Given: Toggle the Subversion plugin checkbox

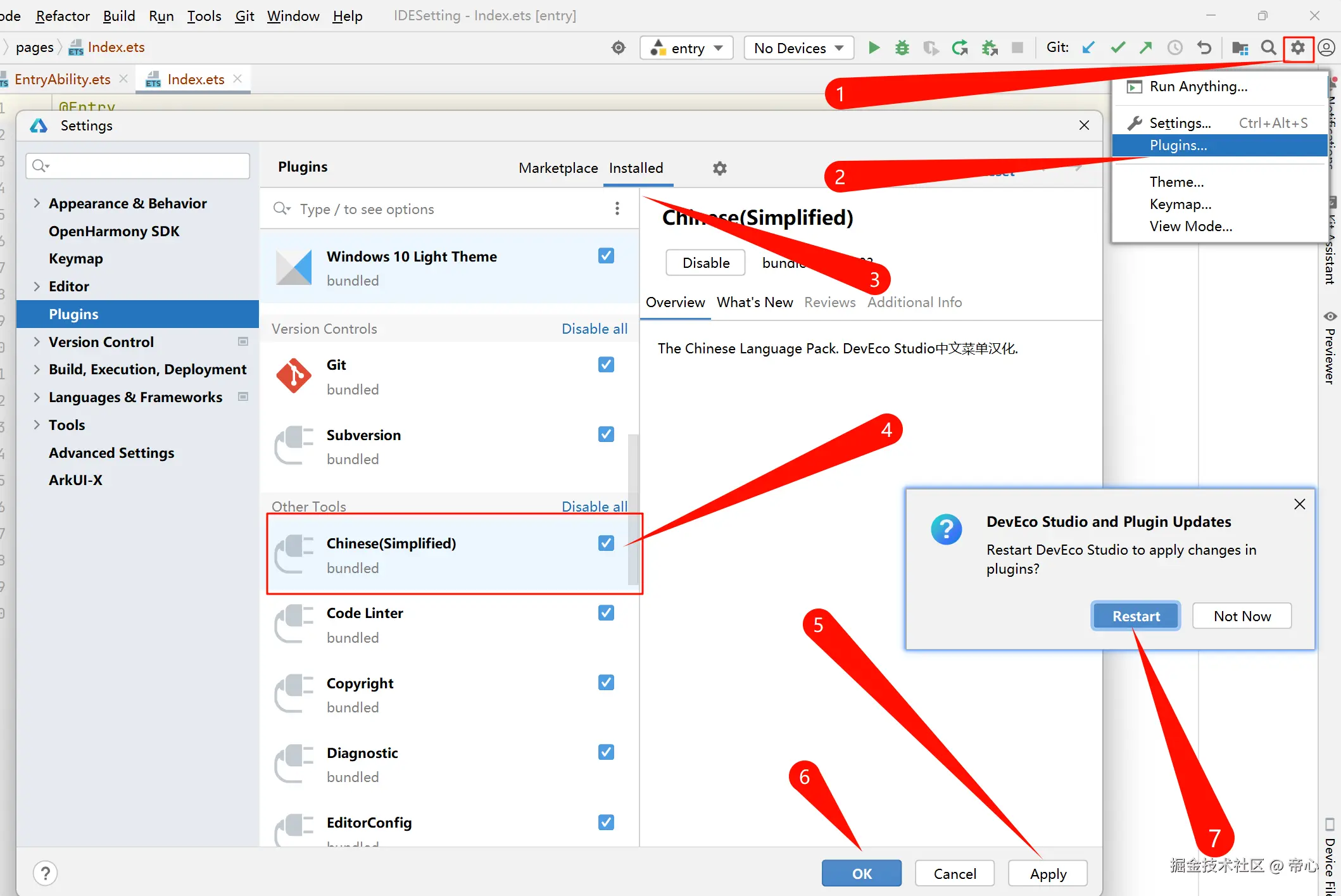Looking at the screenshot, I should tap(606, 434).
